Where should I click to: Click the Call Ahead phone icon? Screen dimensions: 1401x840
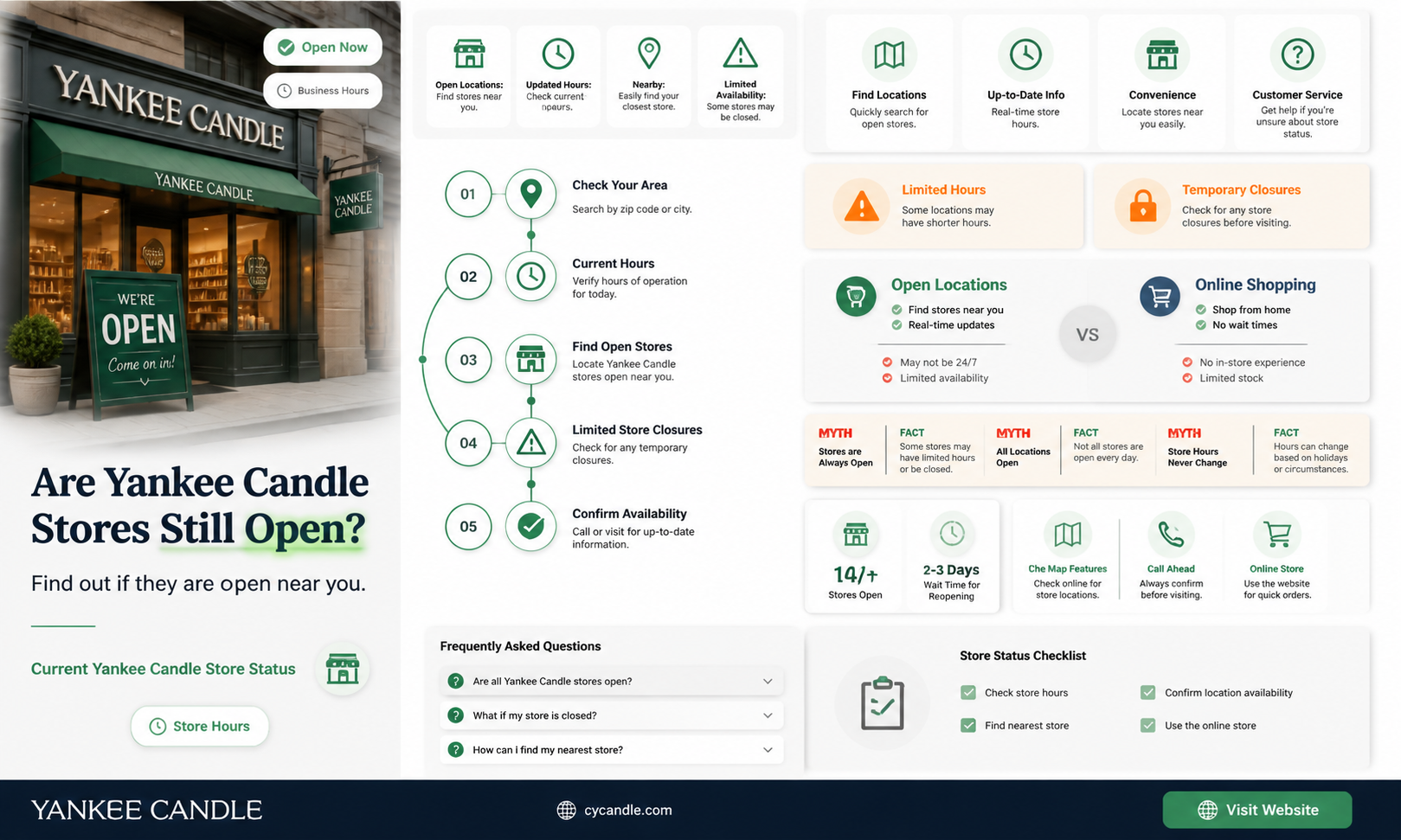click(x=1171, y=535)
